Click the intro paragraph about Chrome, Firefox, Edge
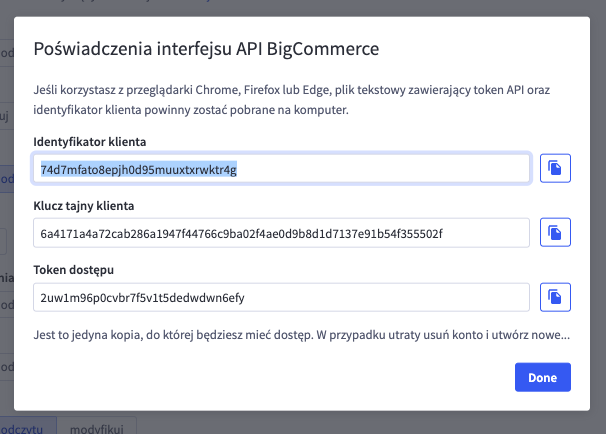 300,99
